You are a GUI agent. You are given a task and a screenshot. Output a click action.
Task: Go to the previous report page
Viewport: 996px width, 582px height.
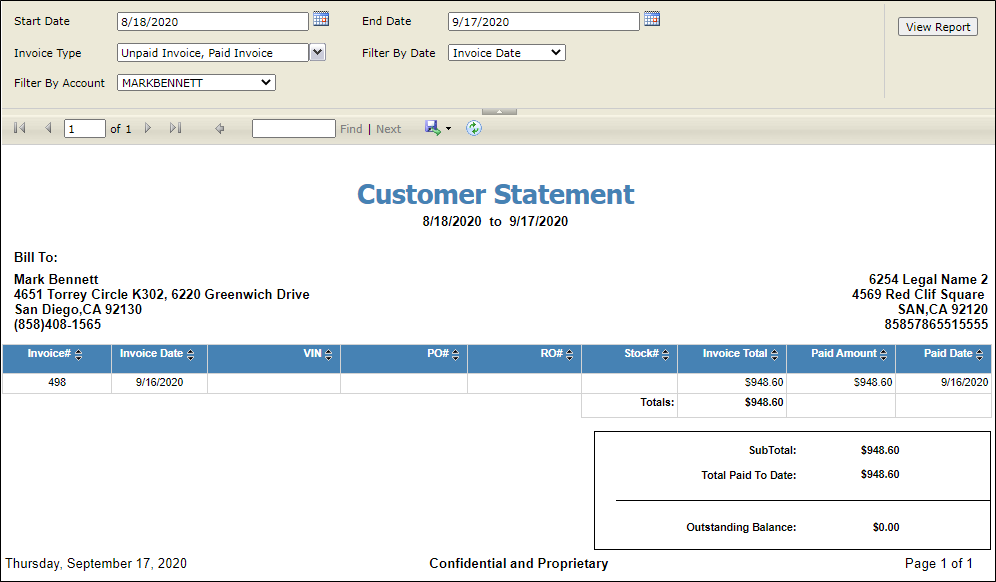[48, 128]
